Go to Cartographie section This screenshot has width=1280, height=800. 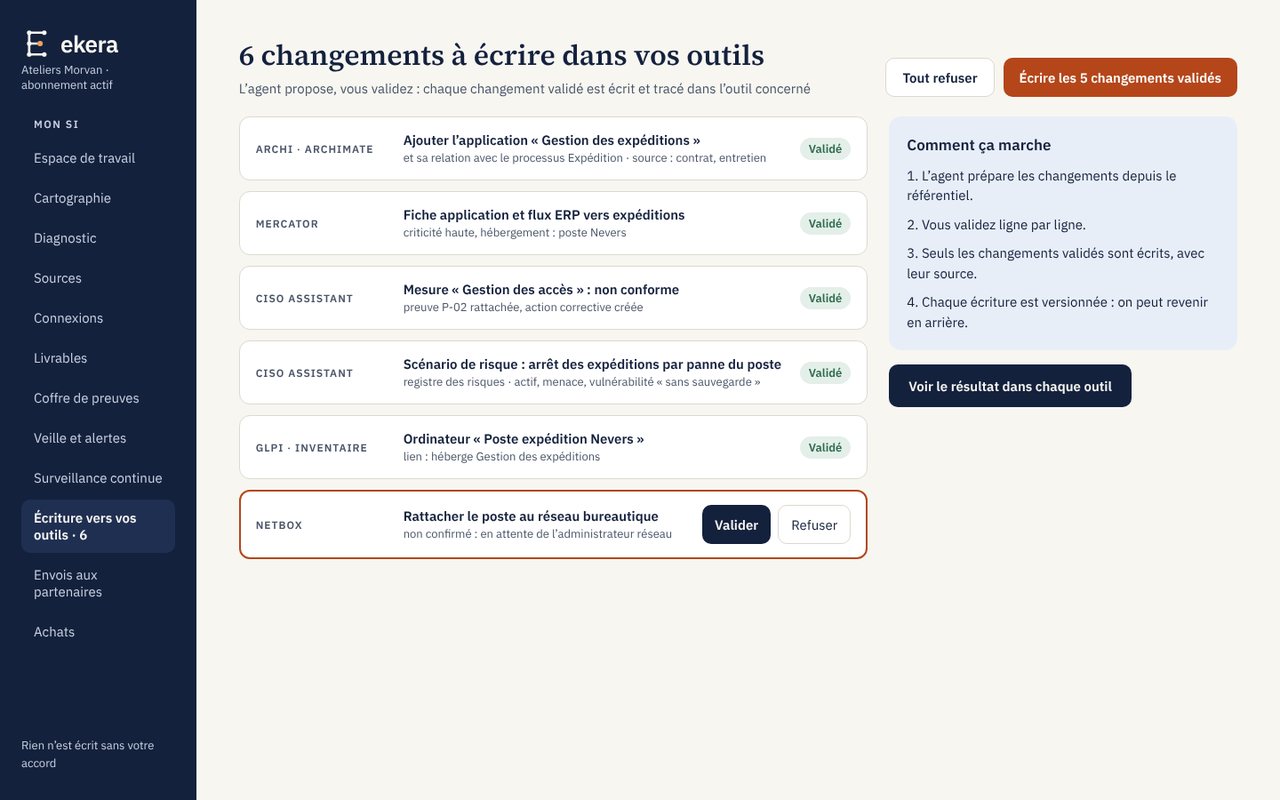coord(98,198)
